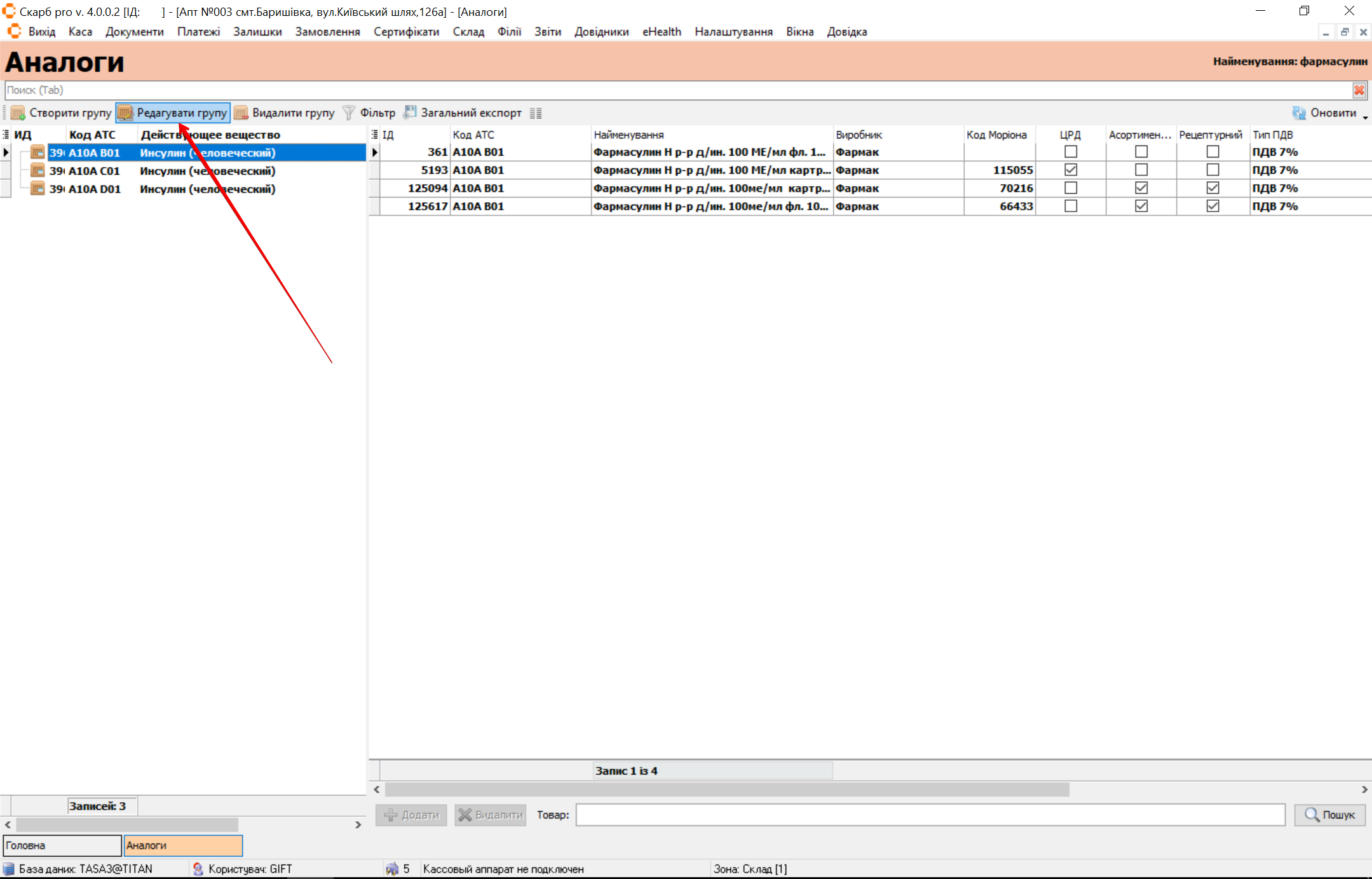Open the Фільтр funnel icon
This screenshot has width=1372, height=879.
(x=349, y=113)
